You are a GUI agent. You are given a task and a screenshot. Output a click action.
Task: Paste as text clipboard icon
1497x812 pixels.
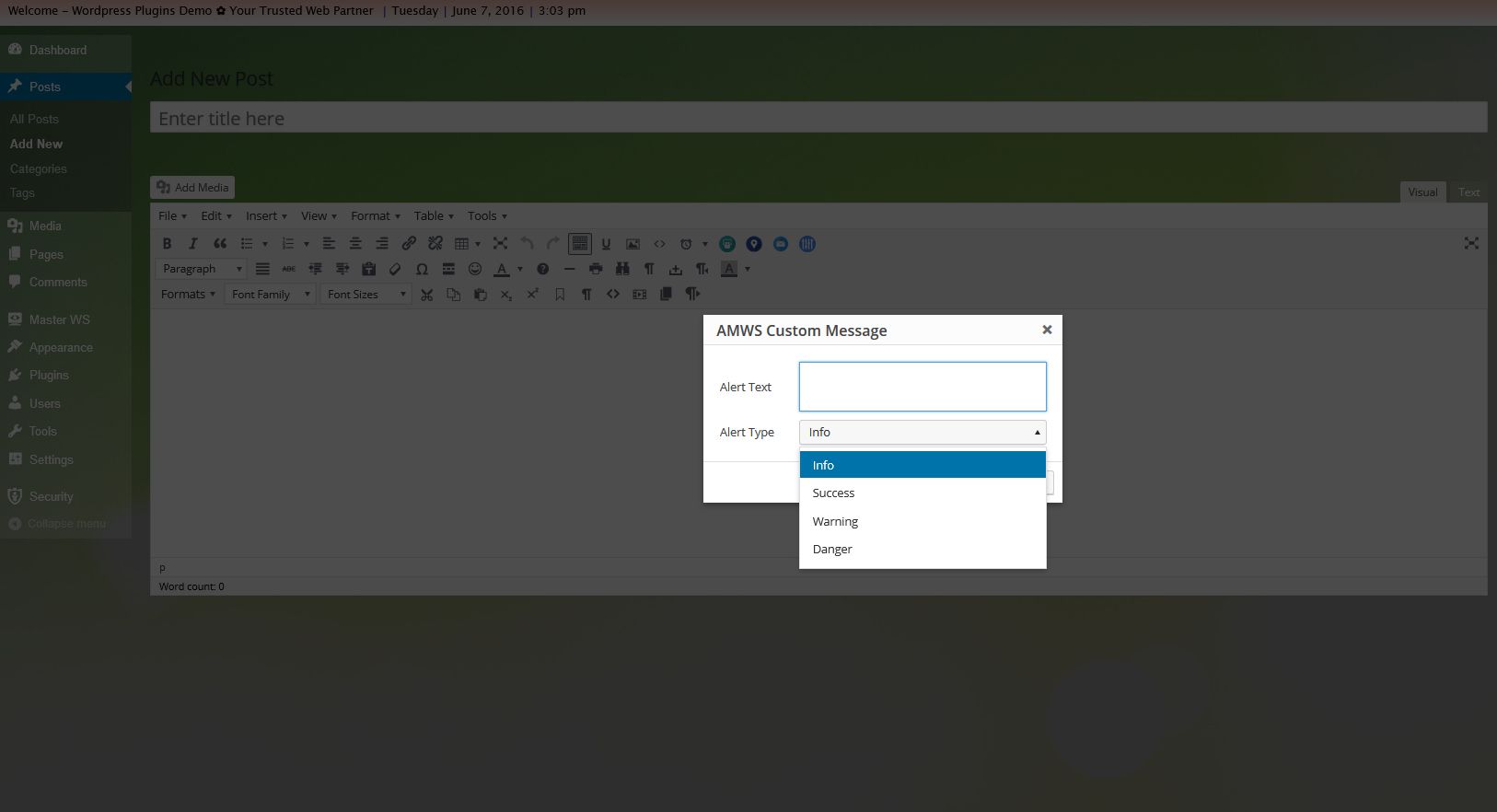pos(368,269)
